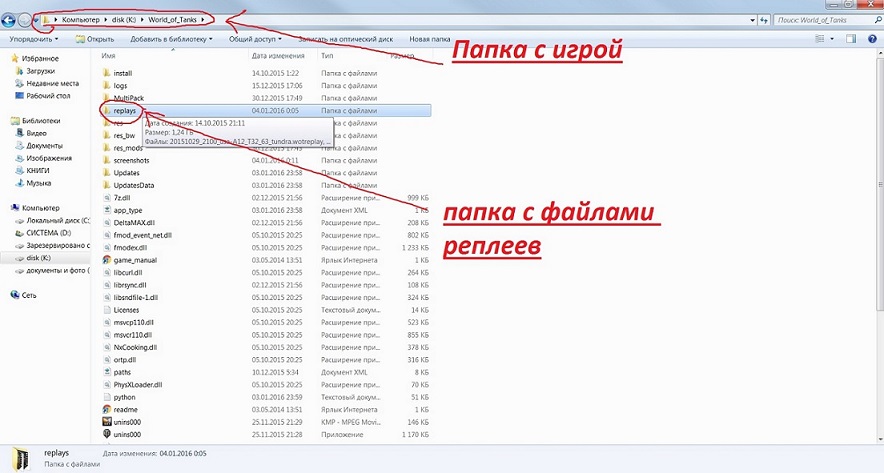This screenshot has width=884, height=473.
Task: Select the game_manual internet shortcut icon
Action: tap(107, 260)
